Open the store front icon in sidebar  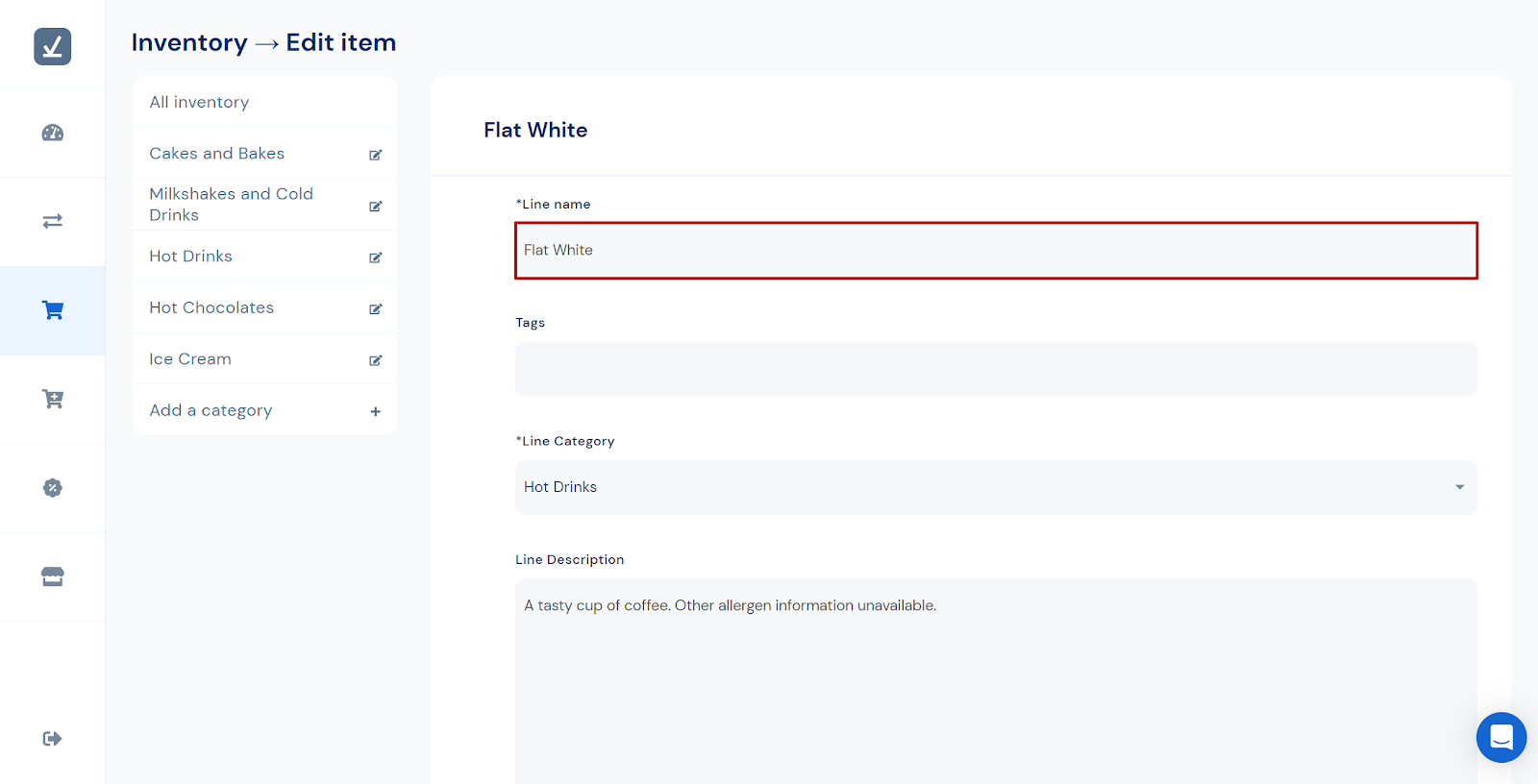click(x=53, y=576)
